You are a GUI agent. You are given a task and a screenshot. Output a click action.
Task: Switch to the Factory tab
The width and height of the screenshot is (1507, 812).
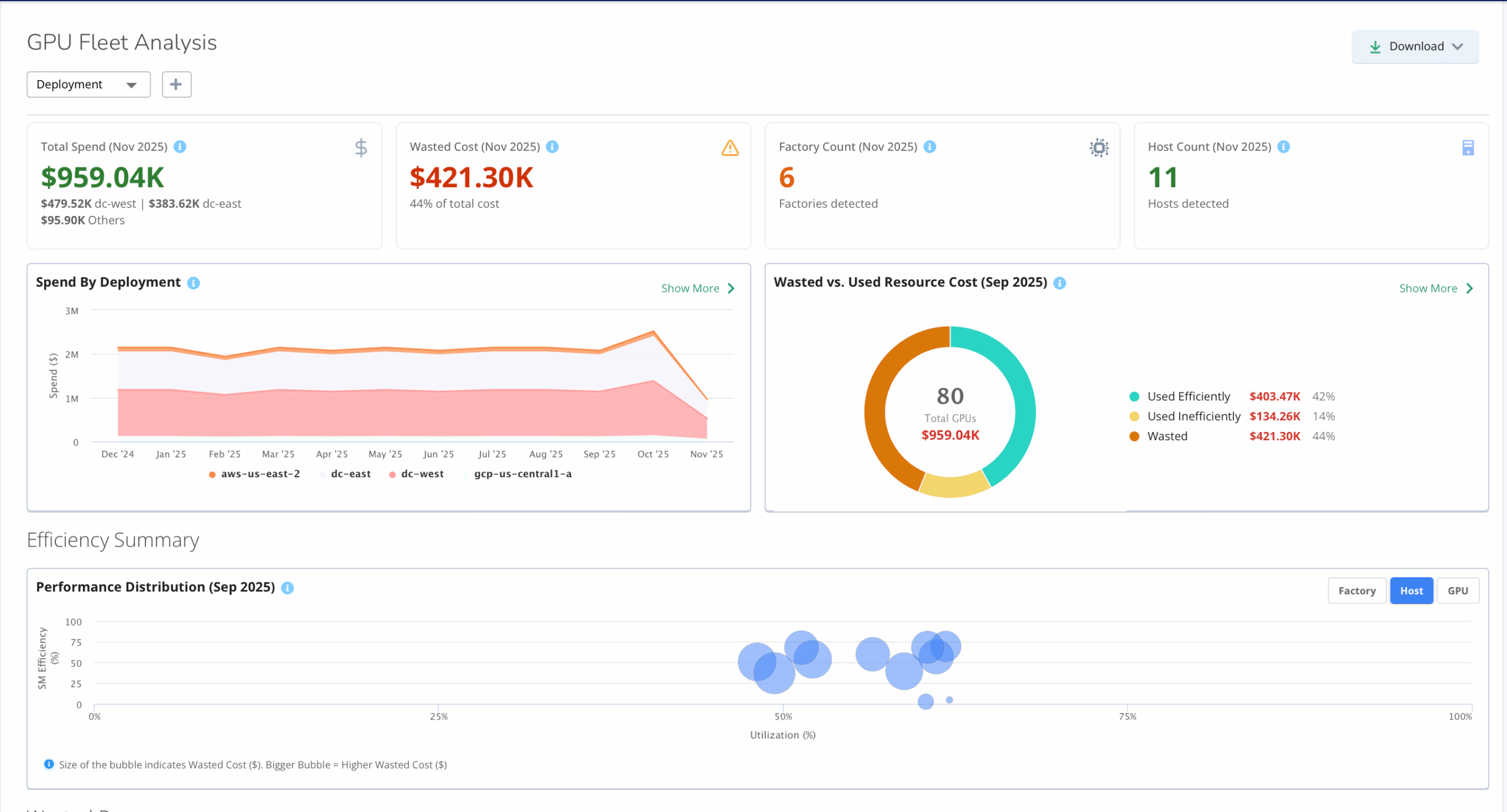click(1356, 591)
